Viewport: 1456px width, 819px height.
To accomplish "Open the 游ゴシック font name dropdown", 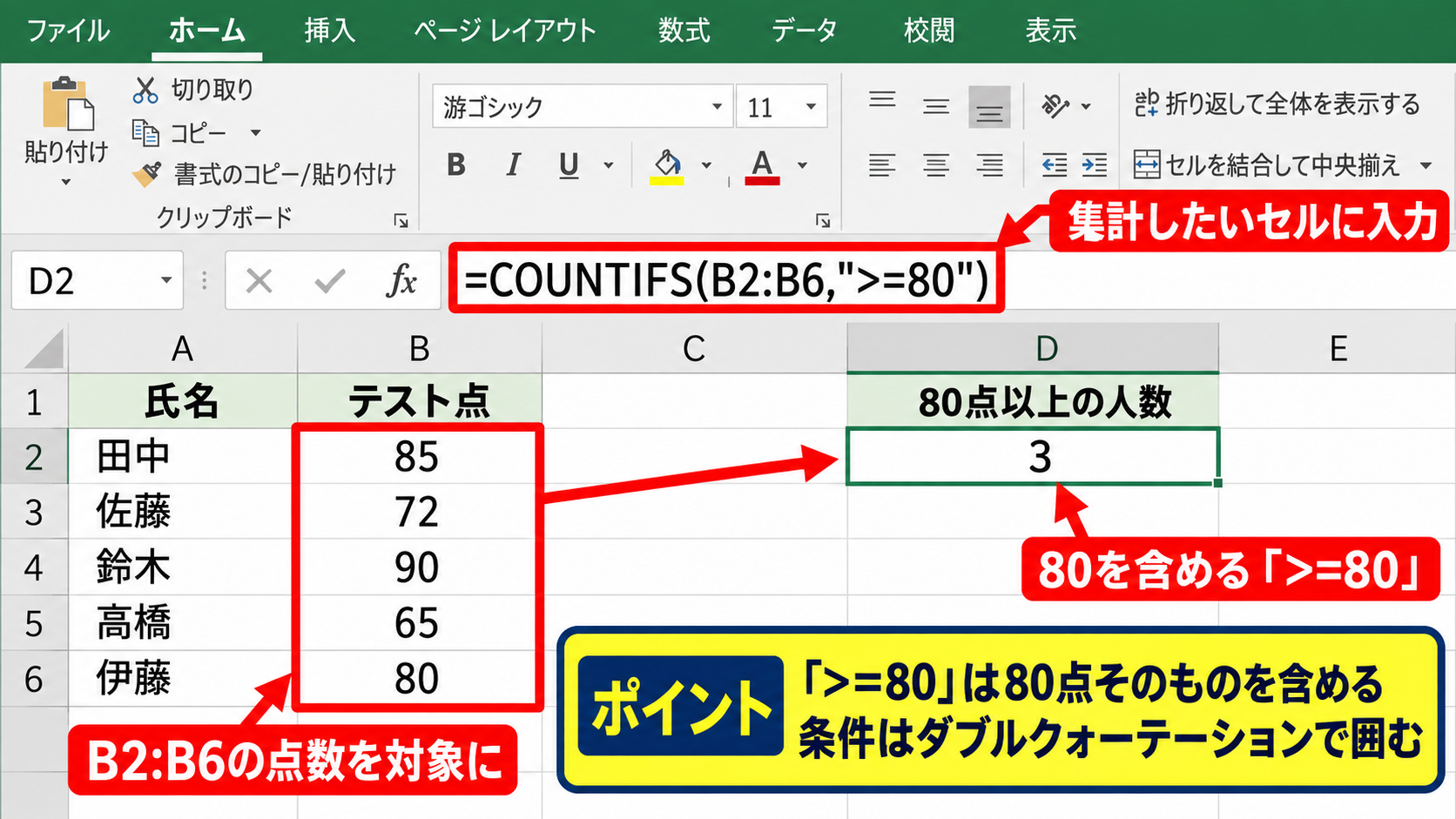I will pyautogui.click(x=717, y=106).
